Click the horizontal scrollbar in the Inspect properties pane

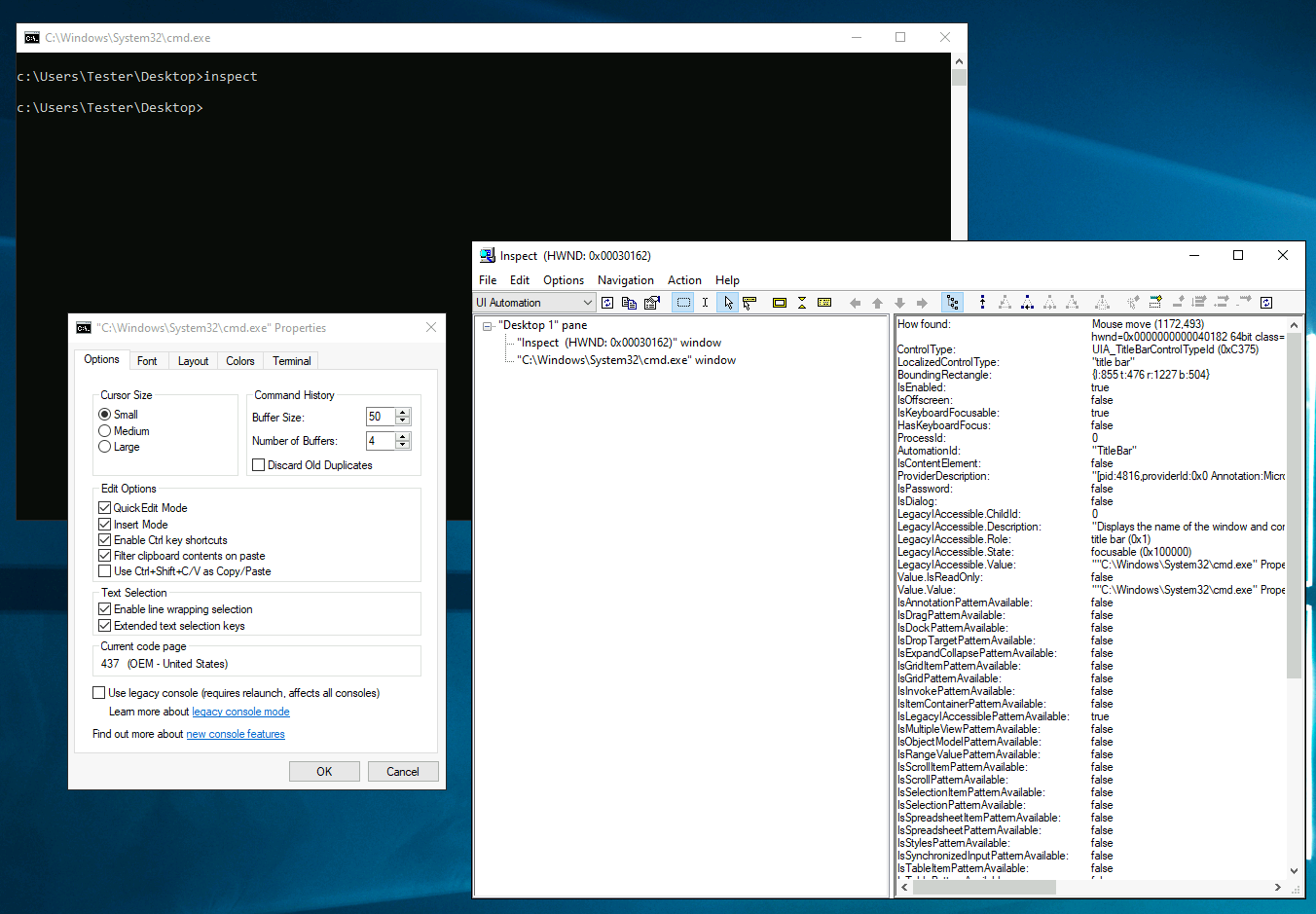pyautogui.click(x=983, y=888)
